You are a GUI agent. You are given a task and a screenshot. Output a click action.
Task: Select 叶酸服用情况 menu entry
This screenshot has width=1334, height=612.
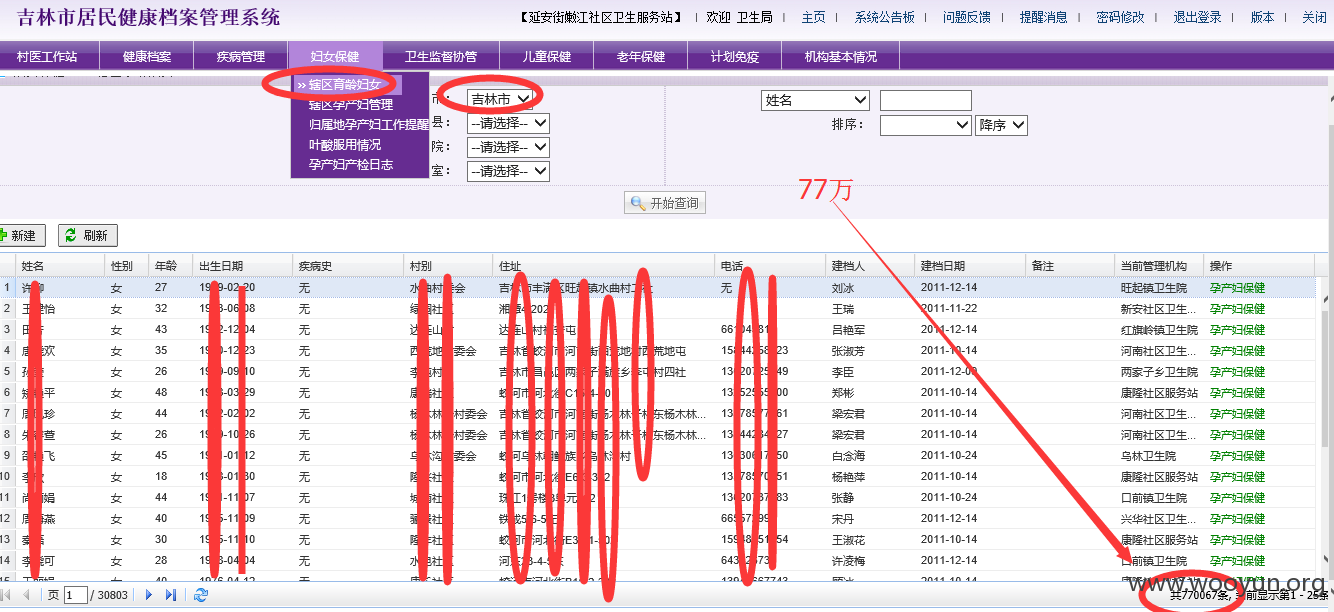(344, 145)
